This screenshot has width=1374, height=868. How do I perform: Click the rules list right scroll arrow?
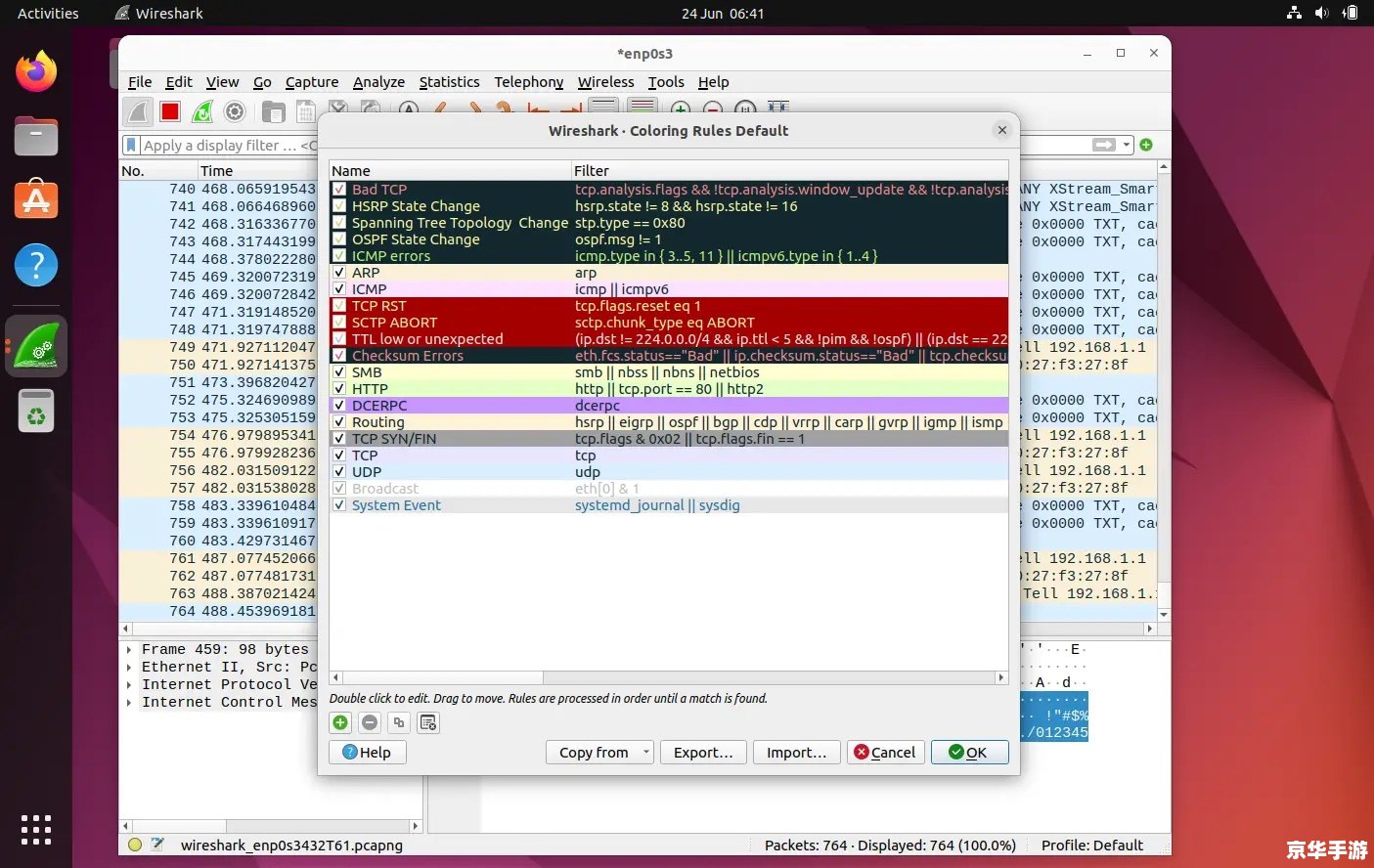pos(1000,677)
